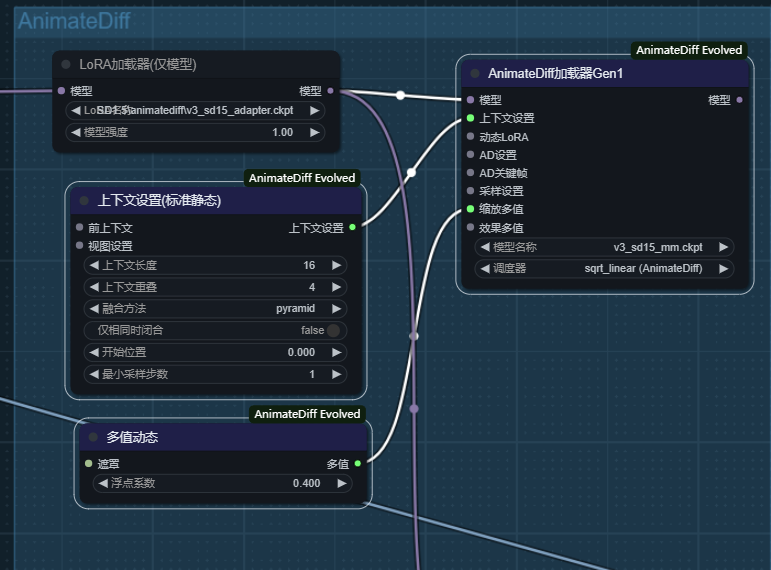The image size is (771, 570).
Task: Open the v3_sd15_adapter.ckpt LoRA name selector
Action: point(195,111)
